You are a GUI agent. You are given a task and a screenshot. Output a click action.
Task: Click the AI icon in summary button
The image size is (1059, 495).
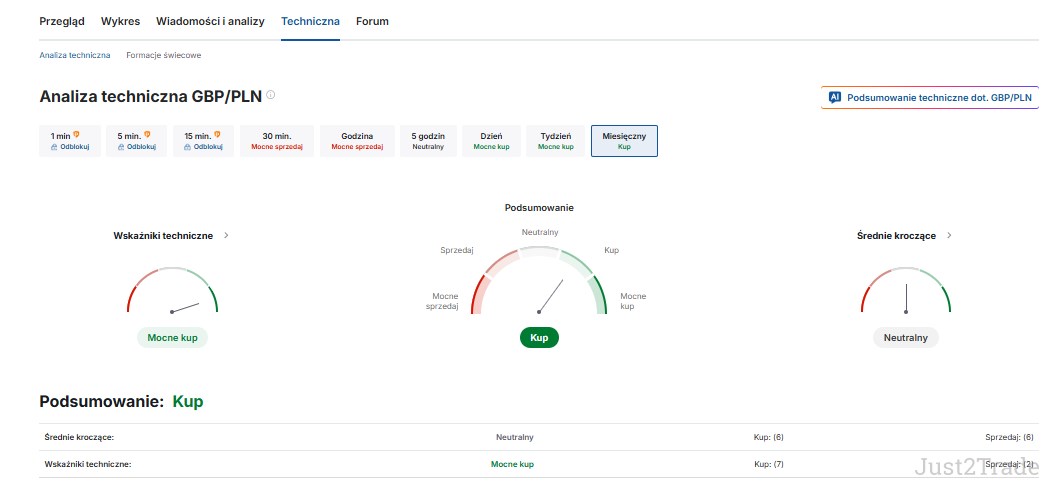[x=835, y=97]
